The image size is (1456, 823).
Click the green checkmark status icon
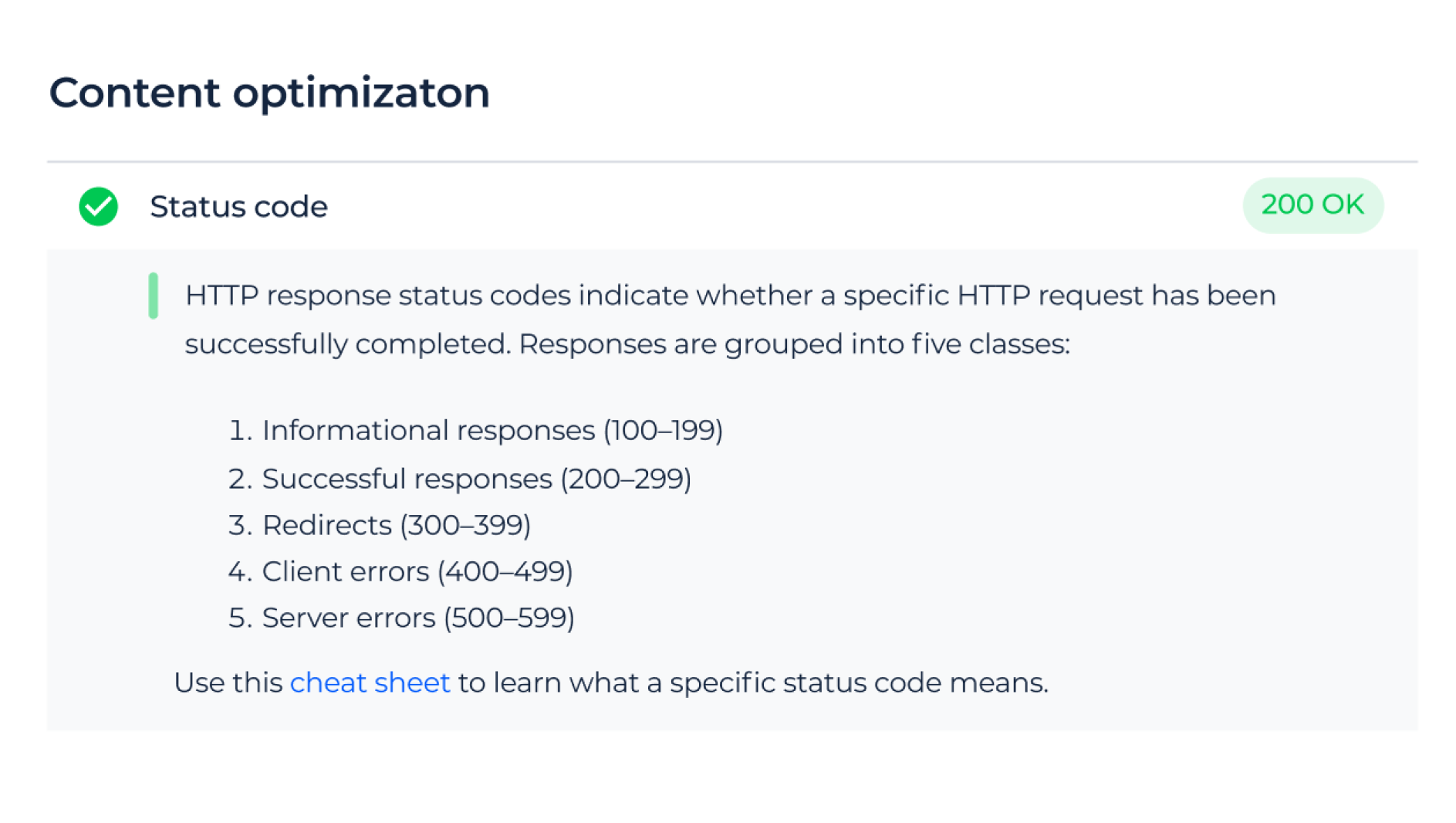tap(98, 206)
